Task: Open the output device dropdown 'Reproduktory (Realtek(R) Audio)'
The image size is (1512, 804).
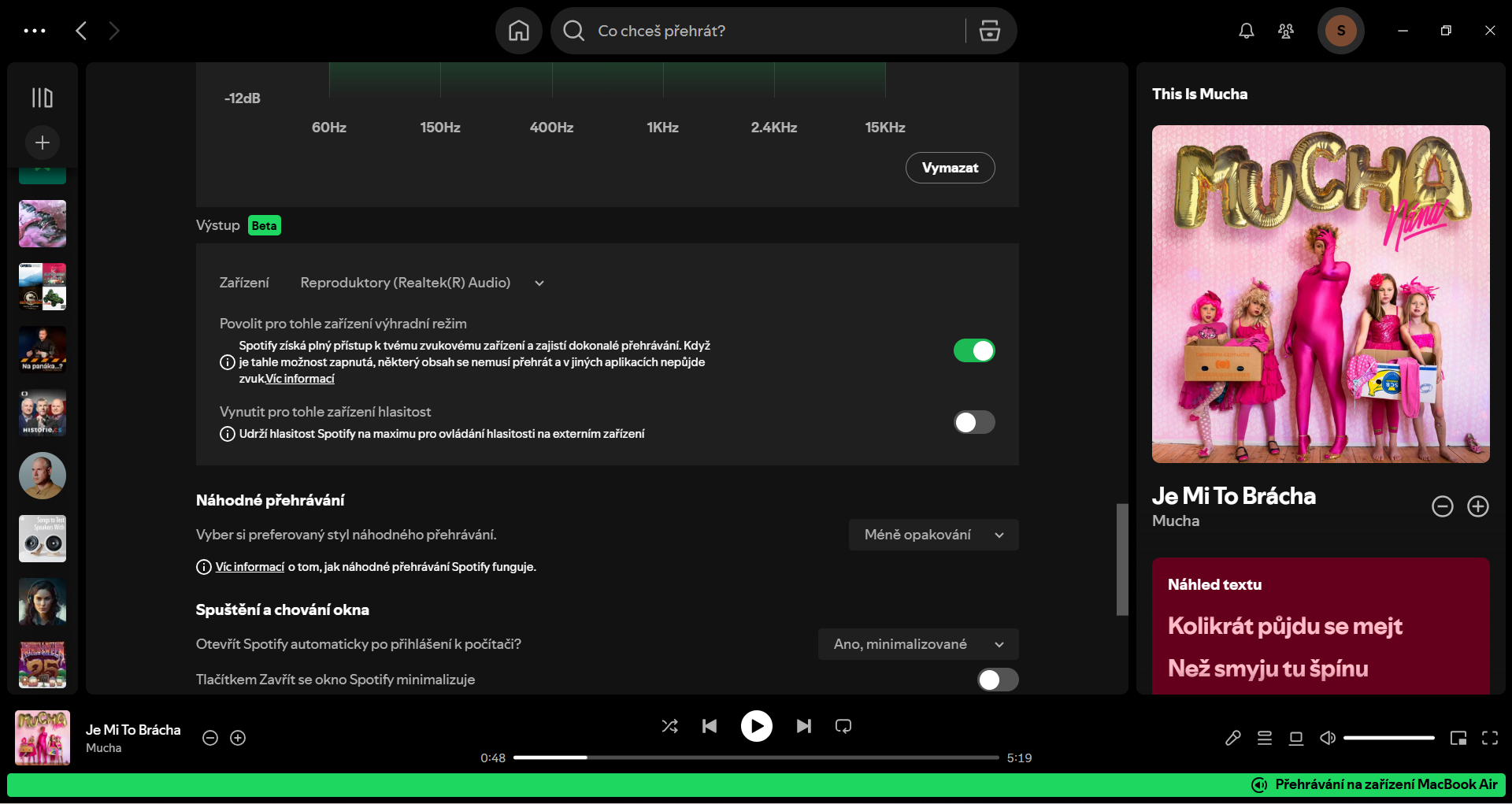Action: tap(419, 283)
